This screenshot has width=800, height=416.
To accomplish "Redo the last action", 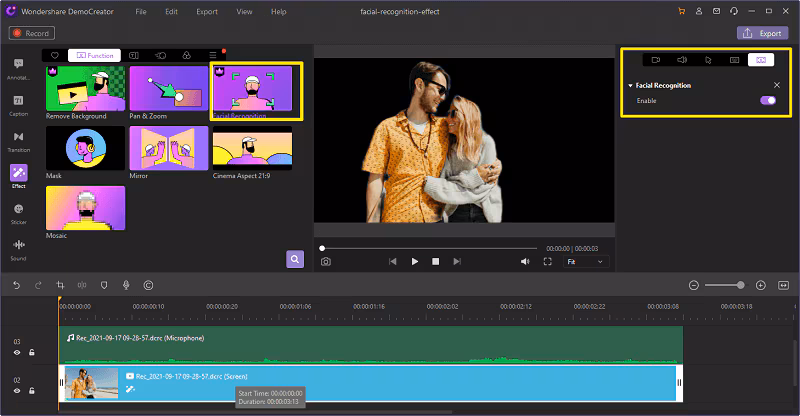I will (38, 285).
